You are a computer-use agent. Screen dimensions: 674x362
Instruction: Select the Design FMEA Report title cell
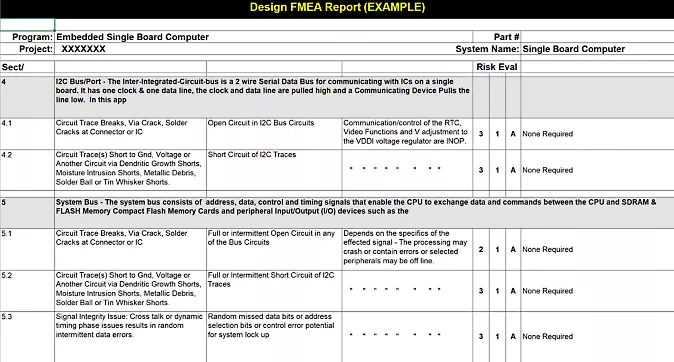(x=337, y=8)
